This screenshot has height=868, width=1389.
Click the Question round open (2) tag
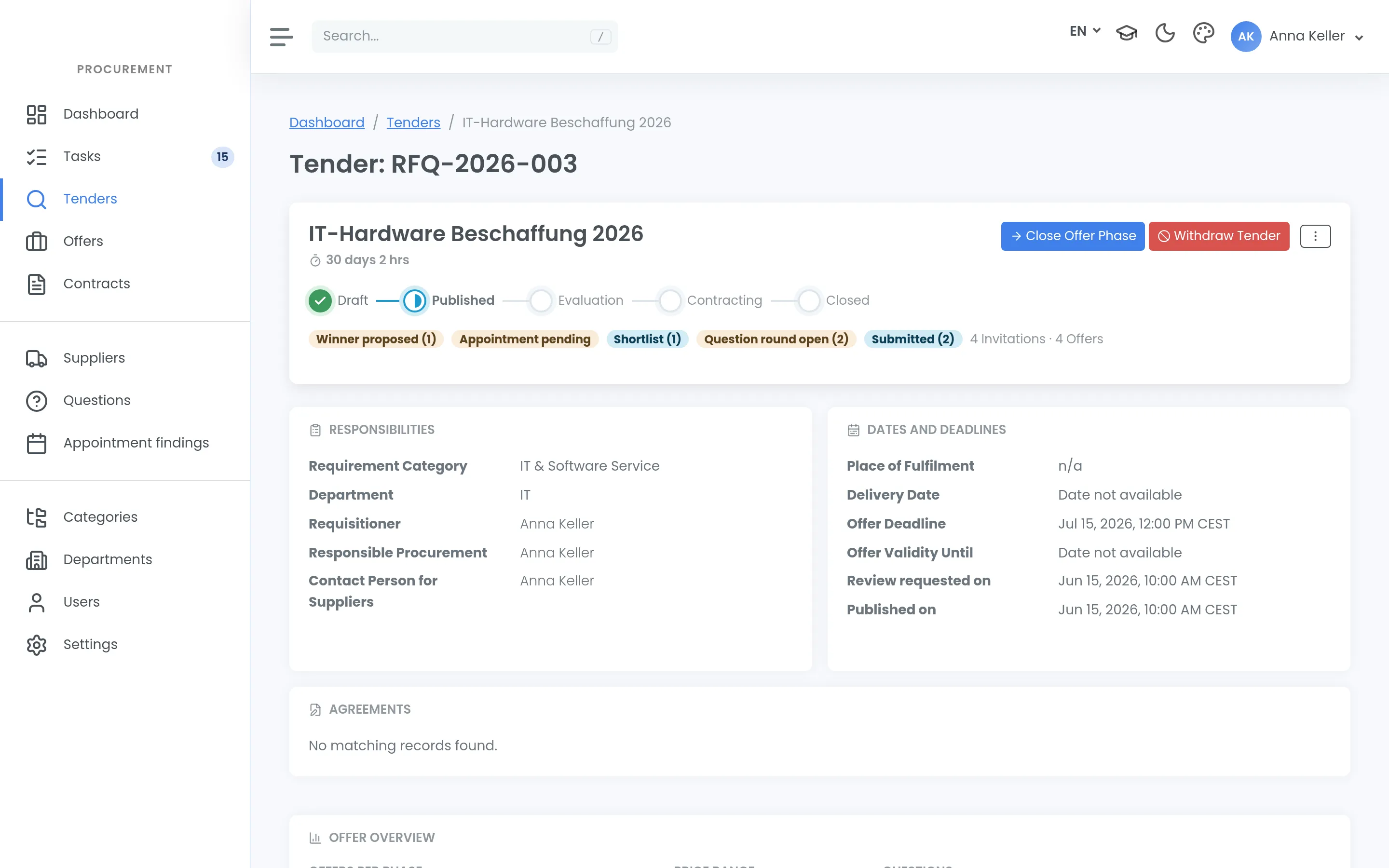[x=776, y=339]
